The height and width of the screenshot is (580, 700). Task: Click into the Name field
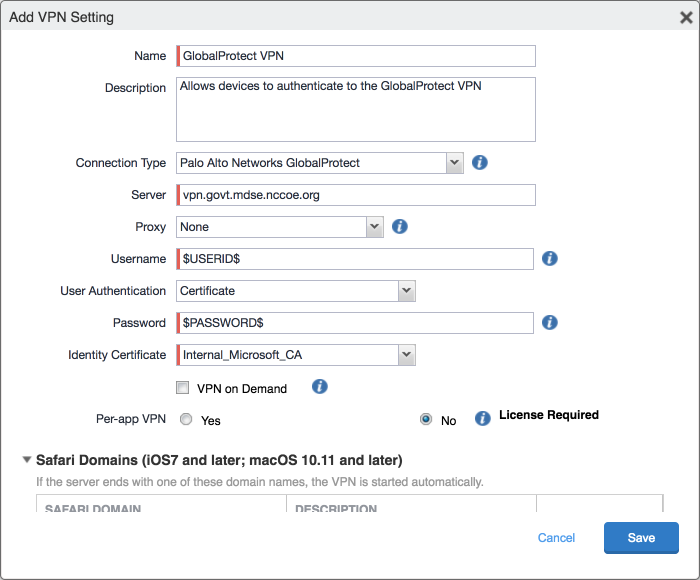[x=356, y=56]
